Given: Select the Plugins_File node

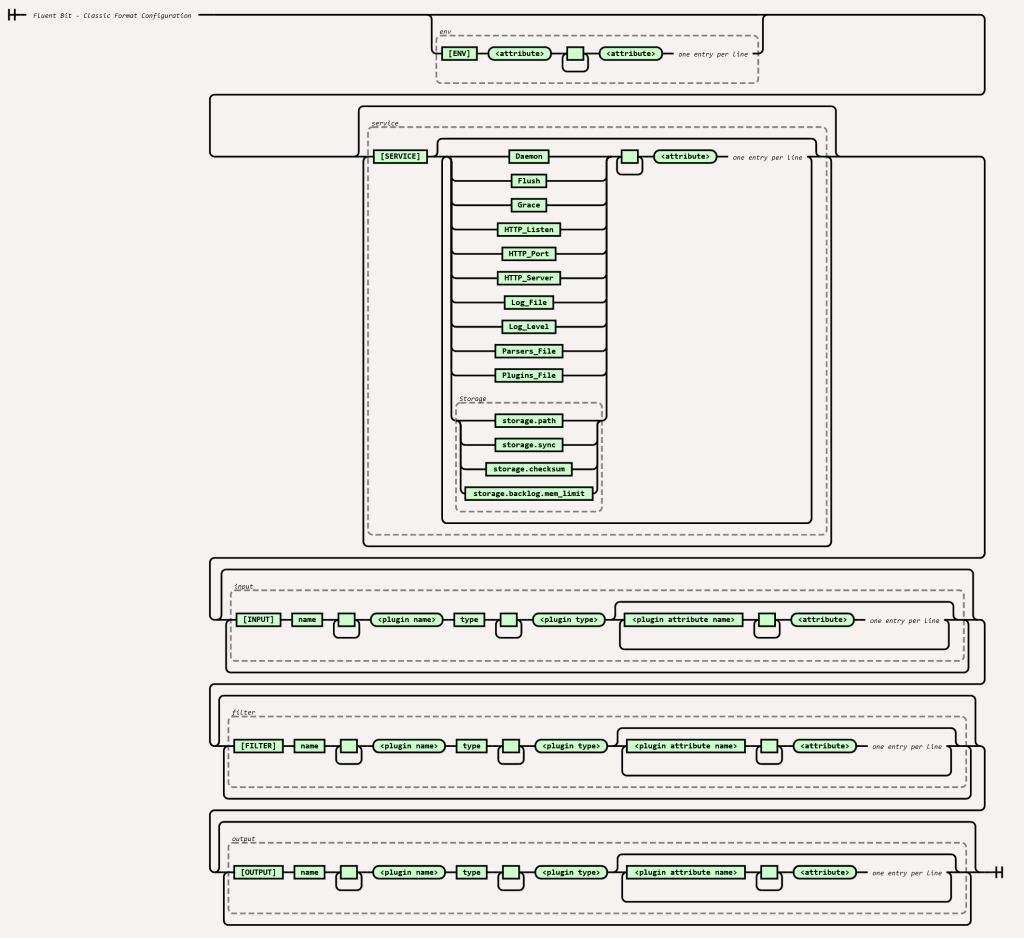Looking at the screenshot, I should click(528, 376).
